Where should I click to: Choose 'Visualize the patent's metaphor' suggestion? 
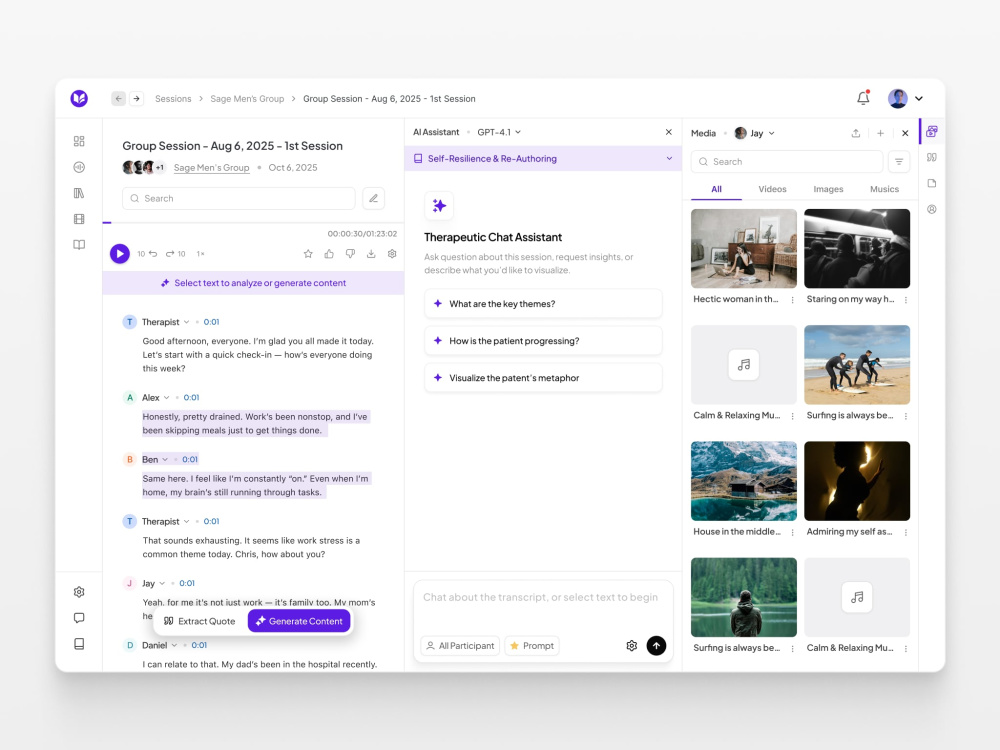[543, 378]
